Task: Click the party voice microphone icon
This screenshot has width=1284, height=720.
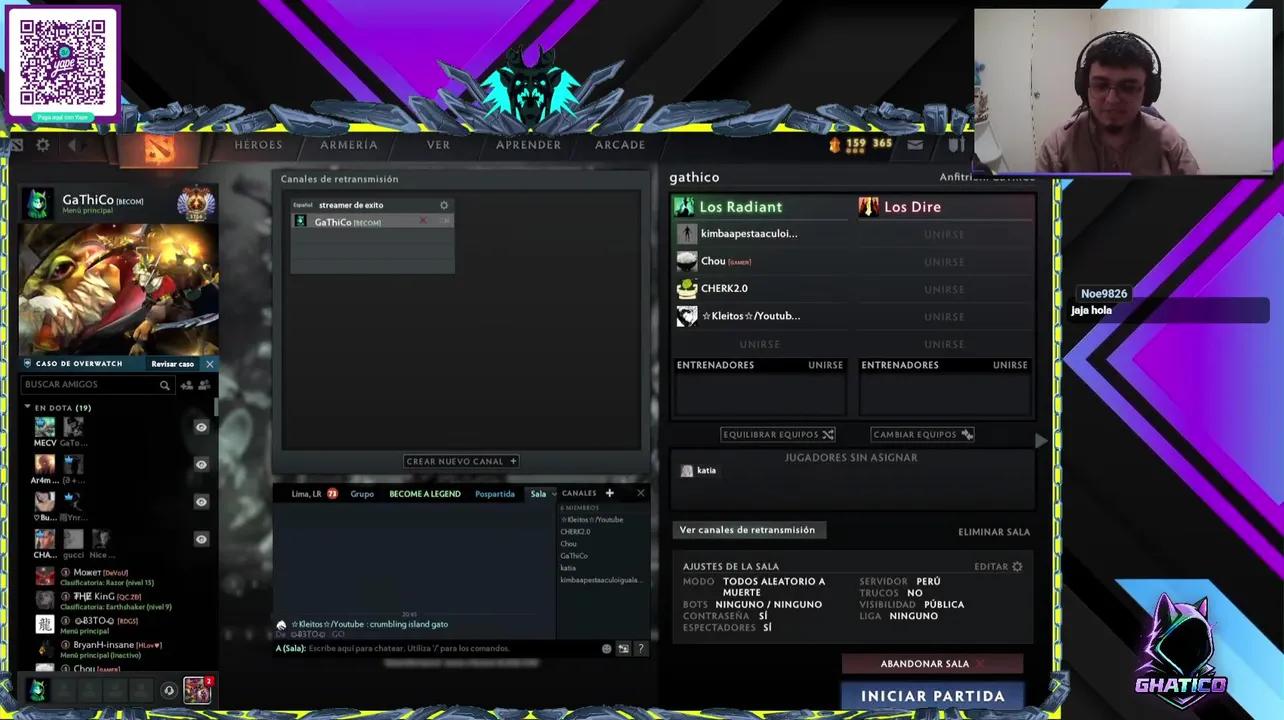Action: pos(169,690)
